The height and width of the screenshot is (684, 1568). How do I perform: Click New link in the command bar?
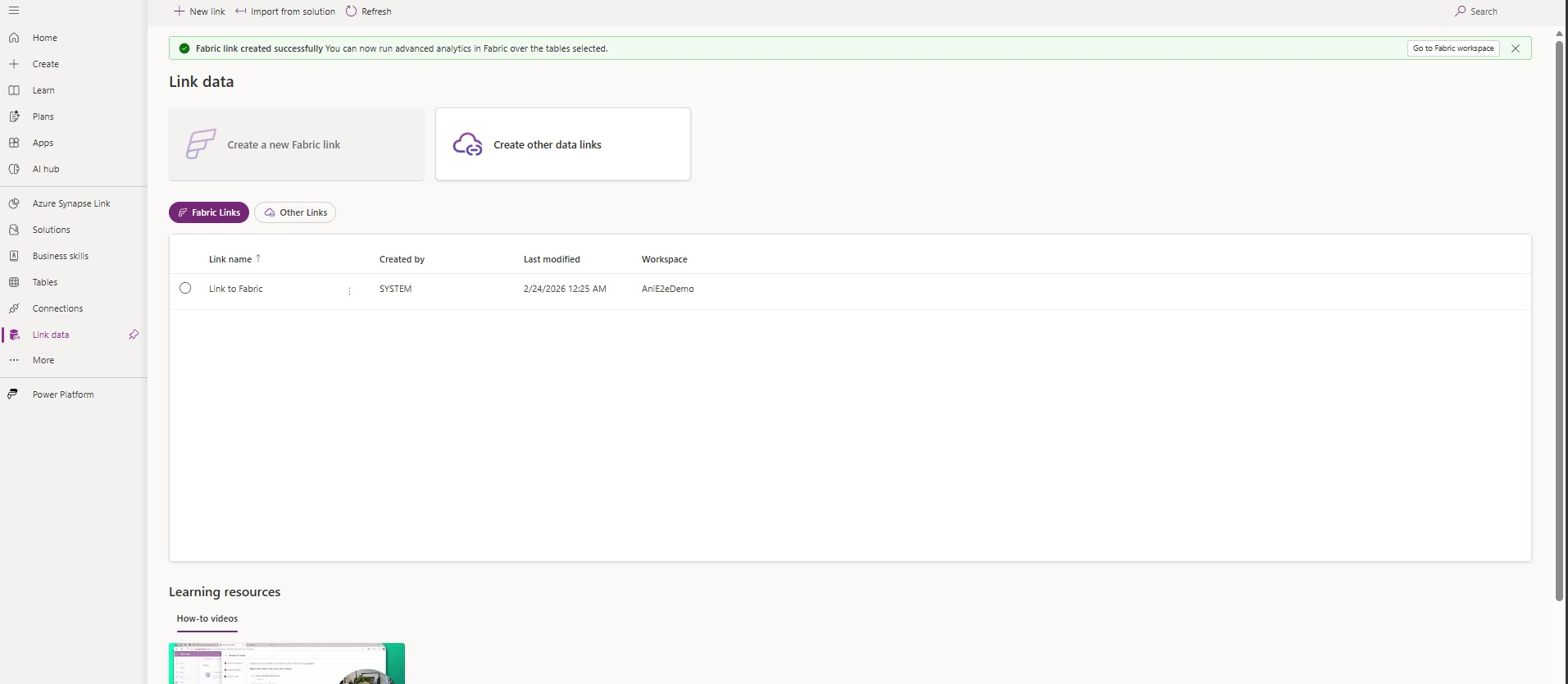click(x=199, y=11)
